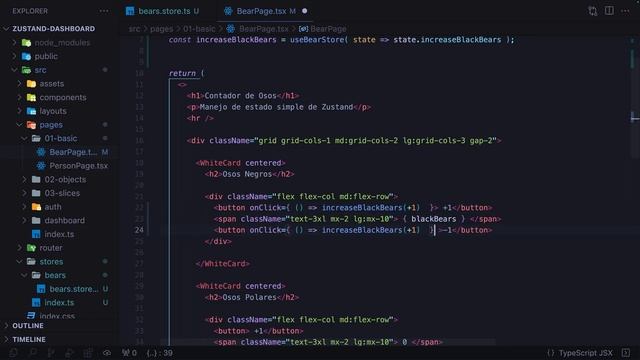This screenshot has width=640, height=360.
Task: Open Explorer panel more actions ellipsis
Action: [104, 11]
